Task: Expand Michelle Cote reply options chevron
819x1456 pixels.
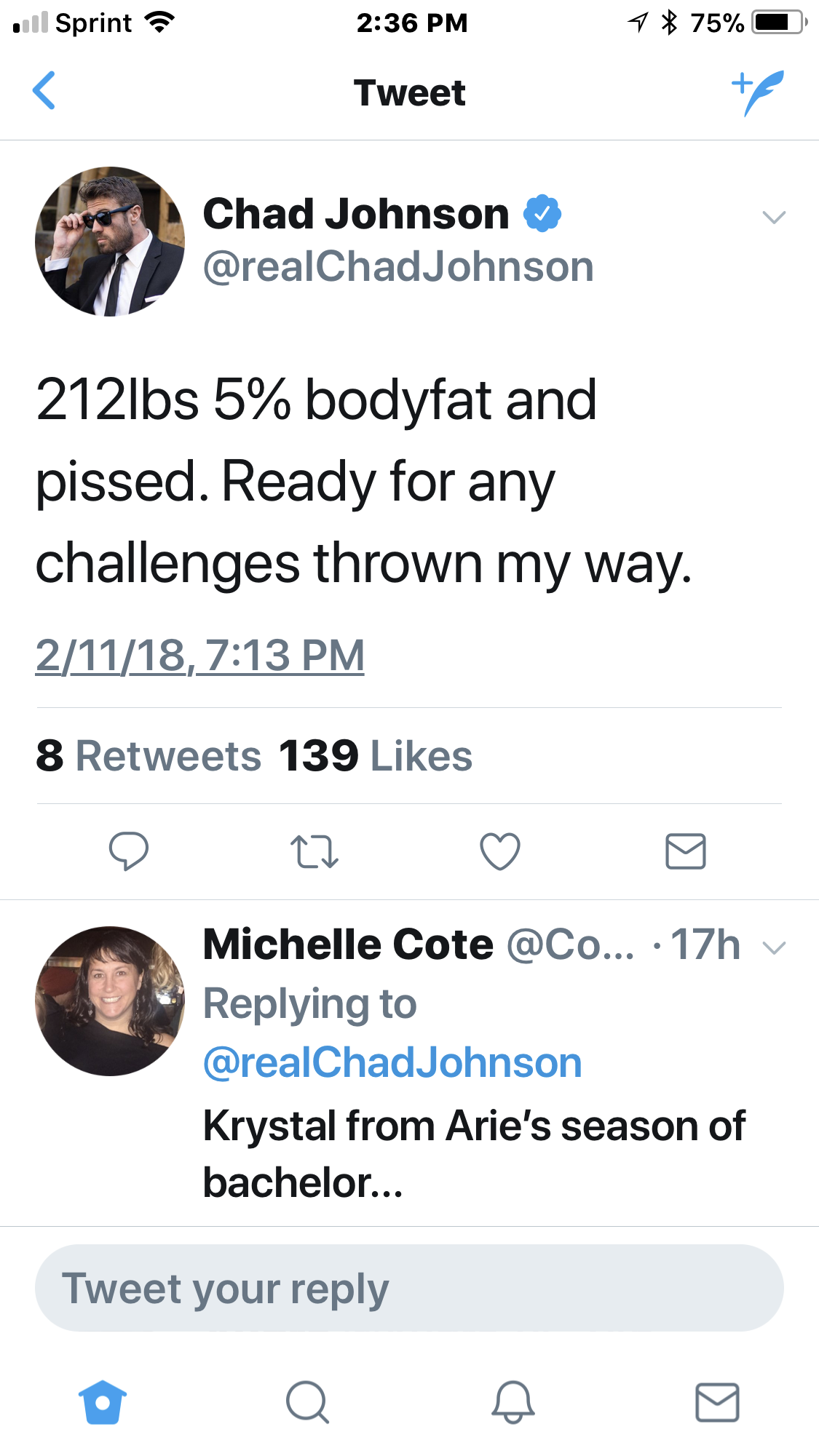Action: (774, 947)
